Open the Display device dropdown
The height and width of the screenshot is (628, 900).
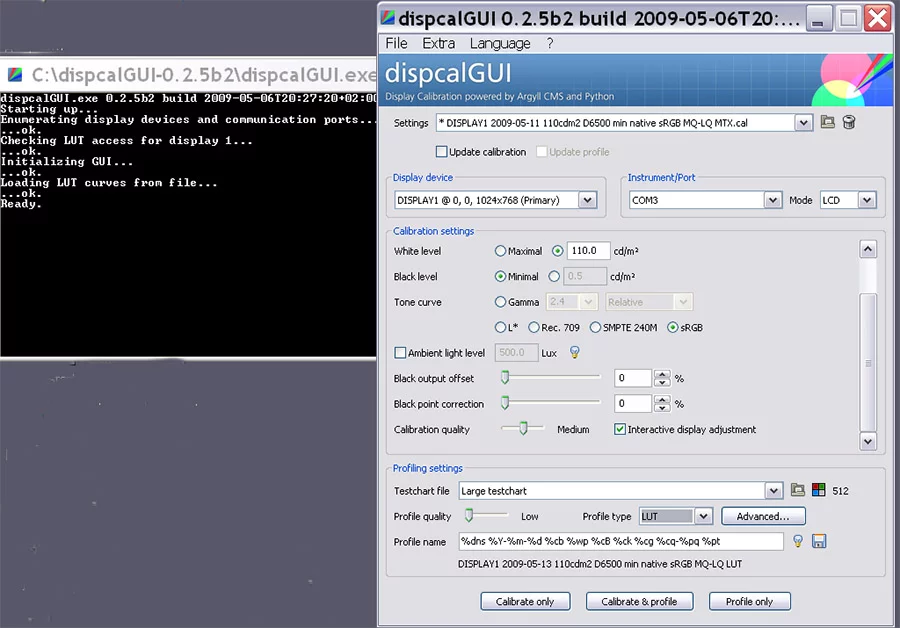[x=587, y=200]
